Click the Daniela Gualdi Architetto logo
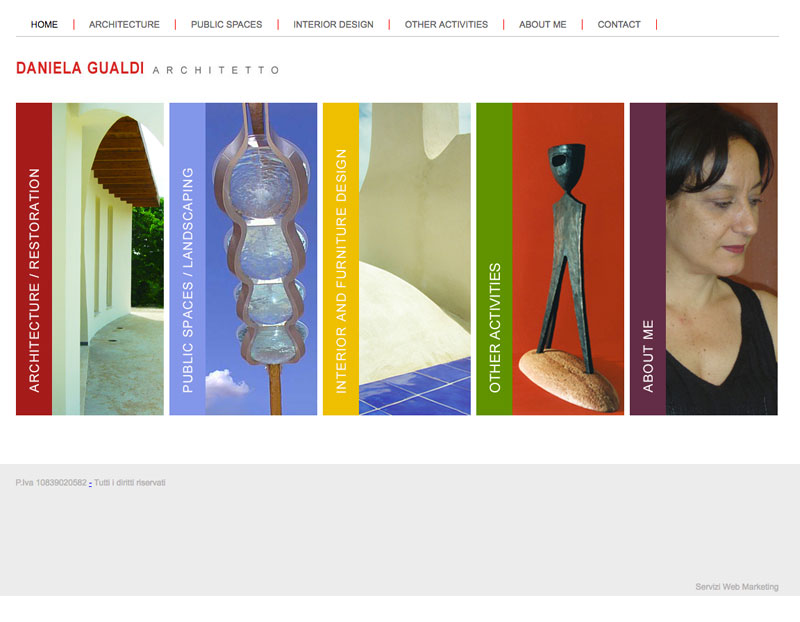 pyautogui.click(x=147, y=68)
